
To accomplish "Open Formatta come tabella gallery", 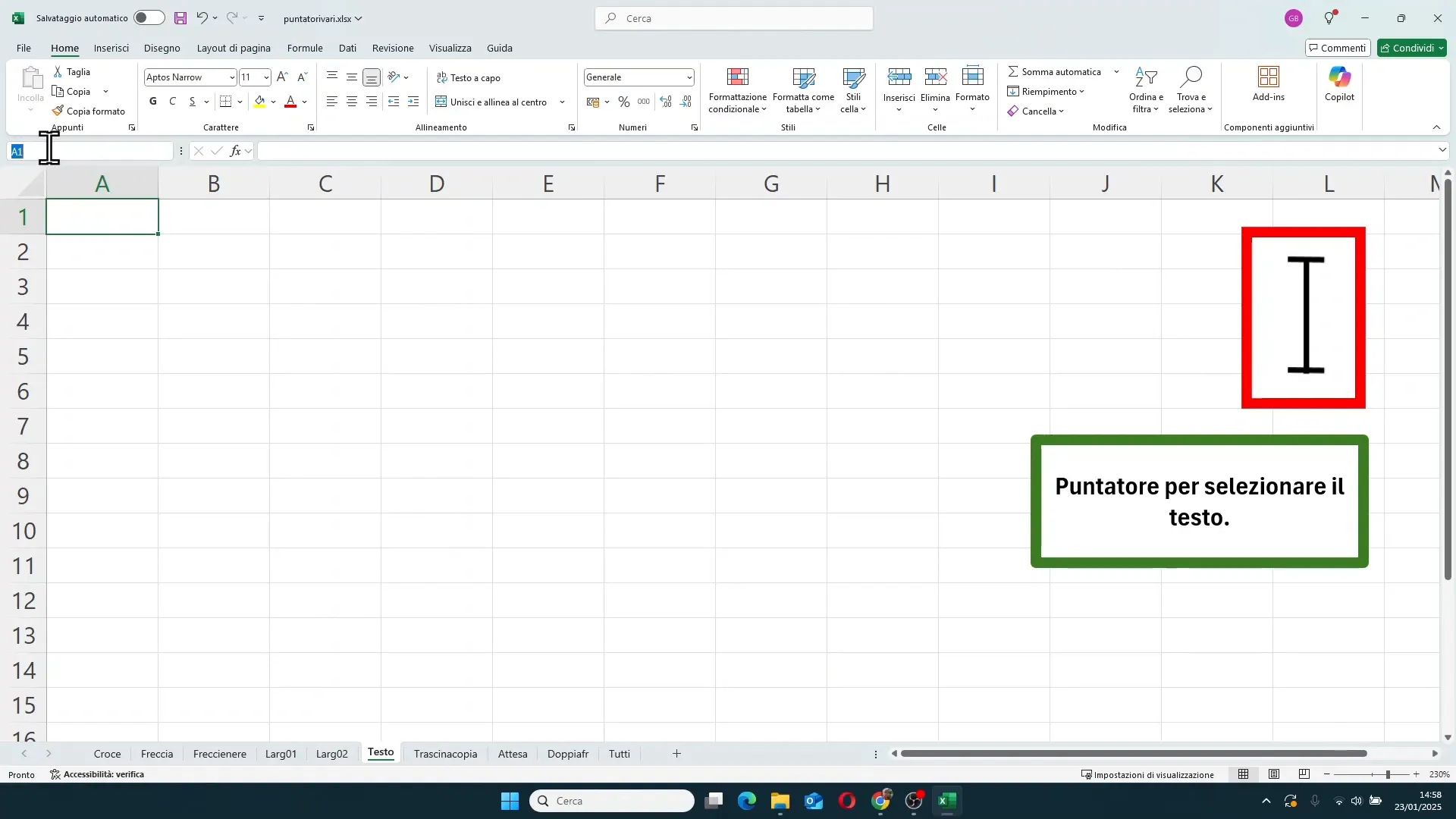I will (x=804, y=90).
